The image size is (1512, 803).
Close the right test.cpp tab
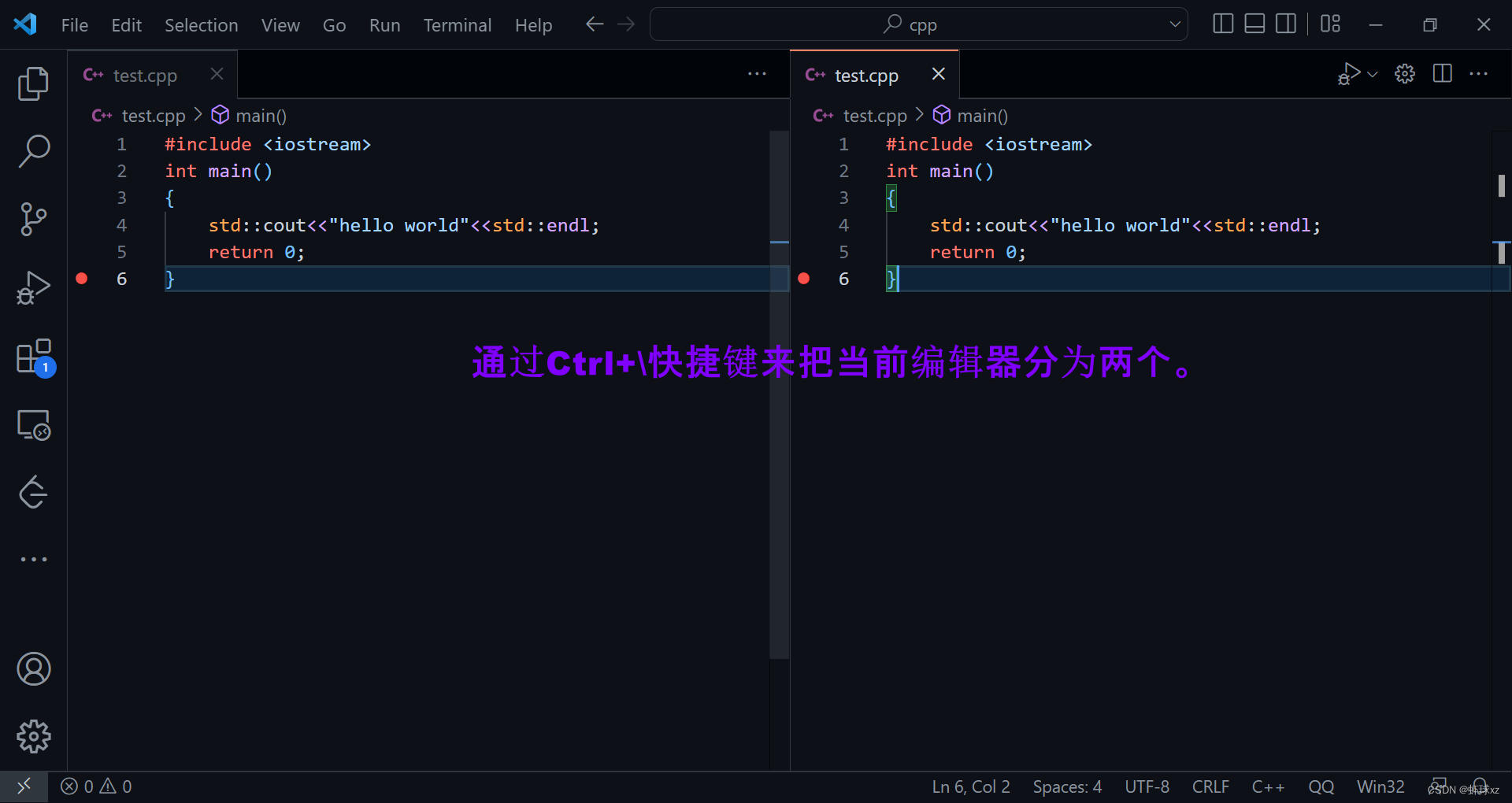pyautogui.click(x=939, y=74)
